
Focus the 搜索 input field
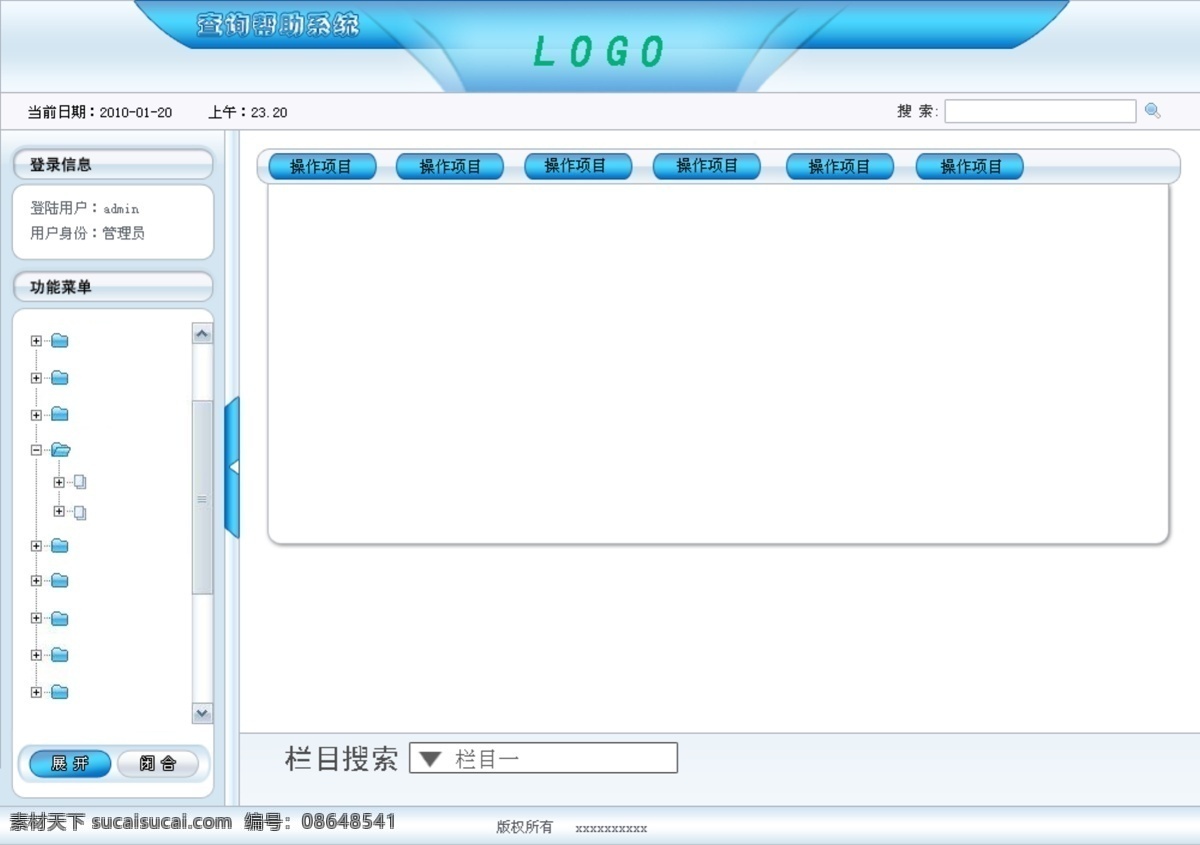tap(1040, 111)
